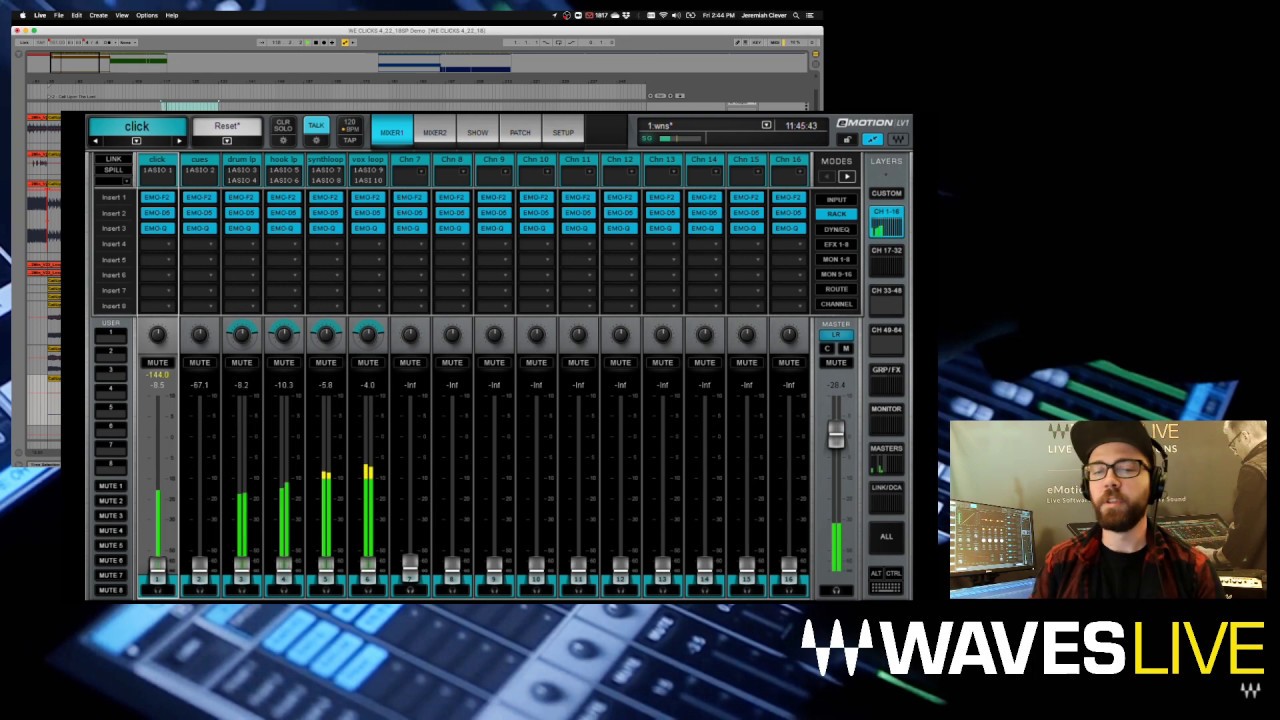1280x720 pixels.
Task: Click the CLR SOLO button
Action: coord(283,125)
